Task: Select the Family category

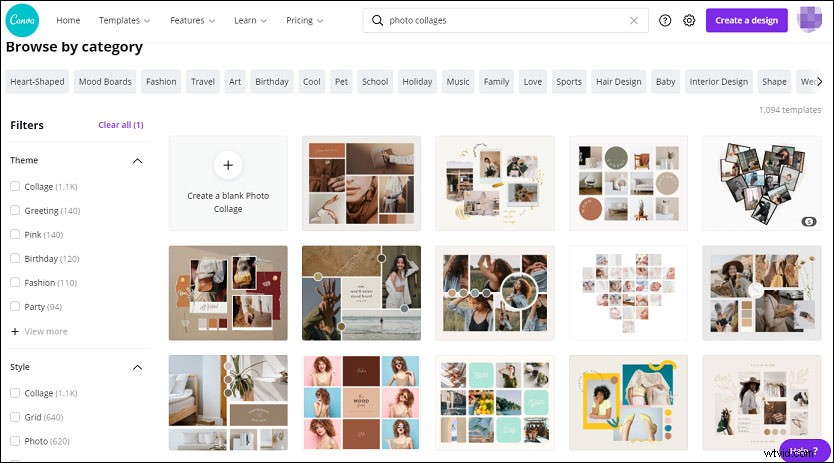Action: point(496,81)
